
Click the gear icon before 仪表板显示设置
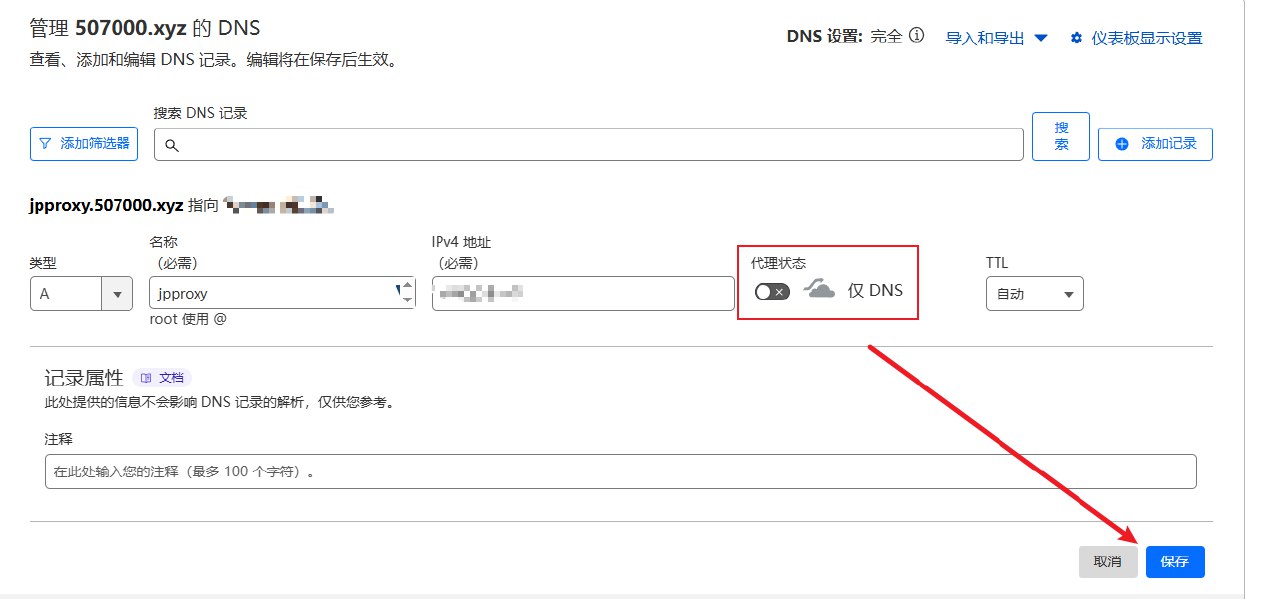click(1076, 38)
